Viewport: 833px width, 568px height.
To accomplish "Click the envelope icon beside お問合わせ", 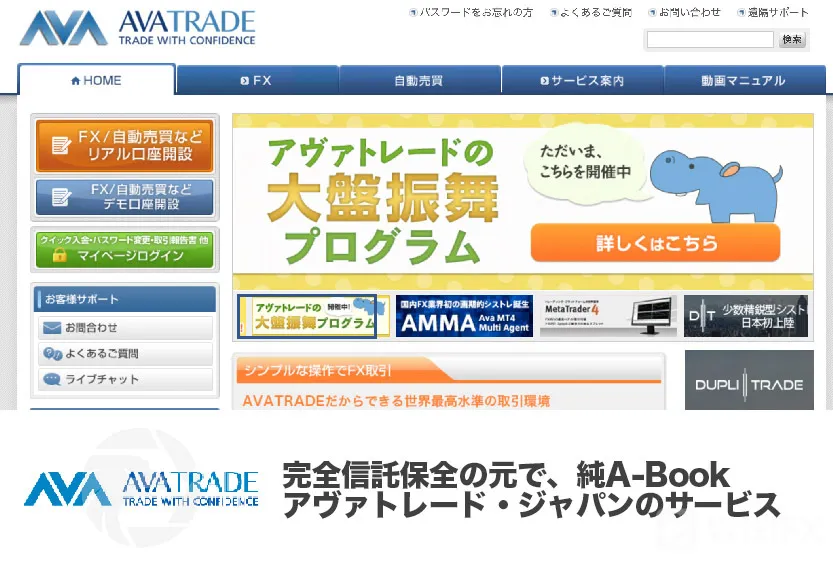I will point(52,328).
